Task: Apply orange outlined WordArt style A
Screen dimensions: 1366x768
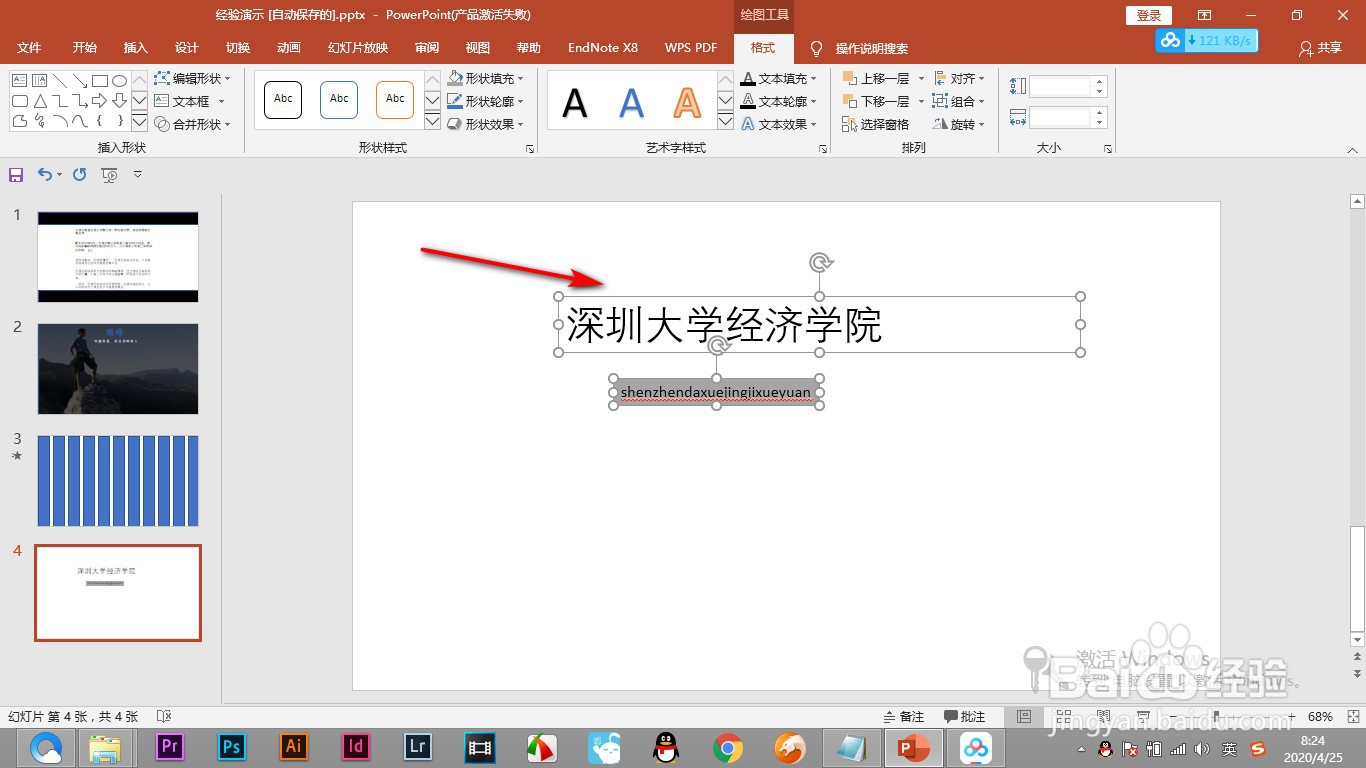Action: (x=687, y=102)
